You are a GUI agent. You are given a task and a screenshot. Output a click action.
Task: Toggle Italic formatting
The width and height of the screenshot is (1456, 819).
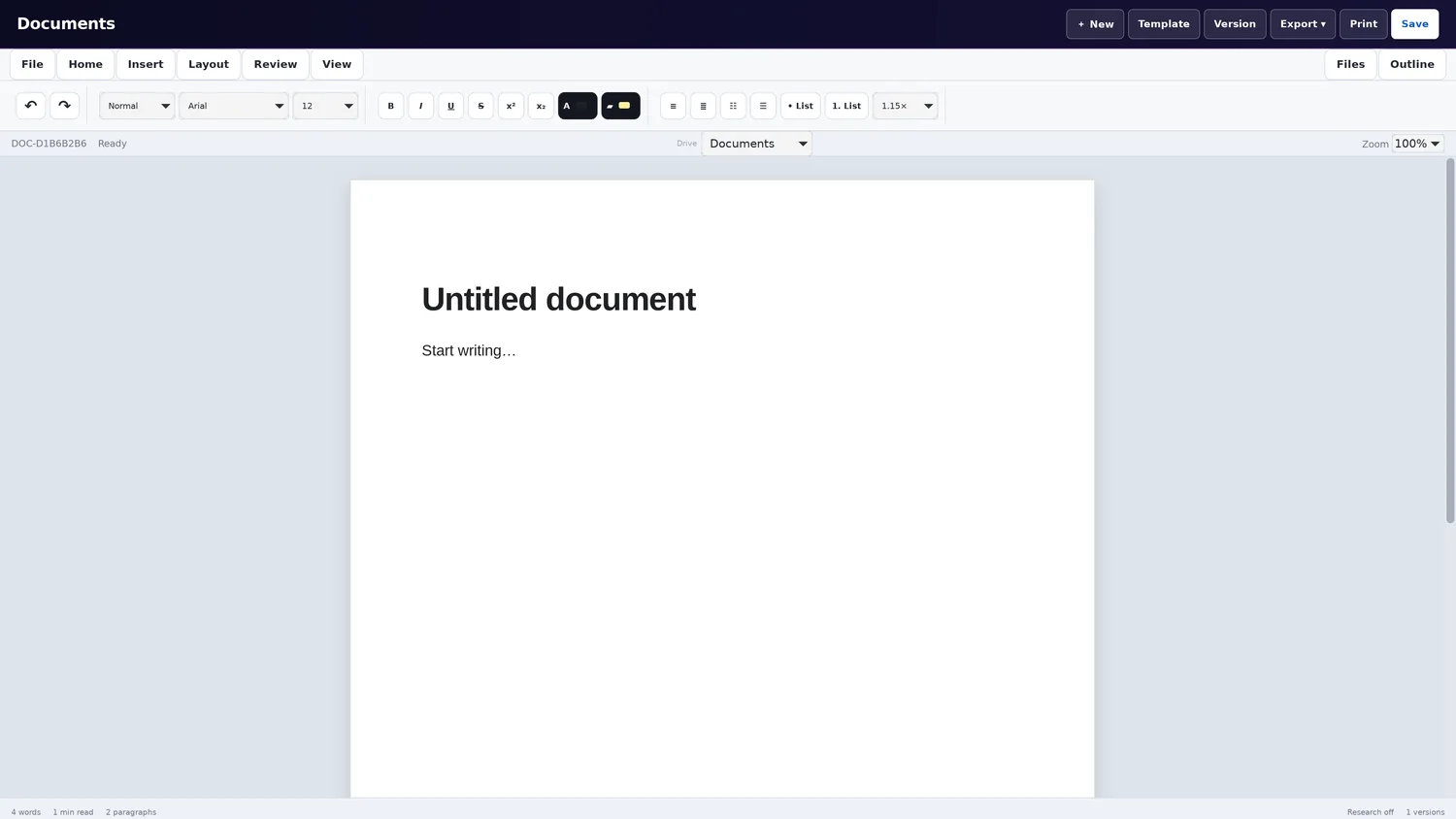(420, 106)
